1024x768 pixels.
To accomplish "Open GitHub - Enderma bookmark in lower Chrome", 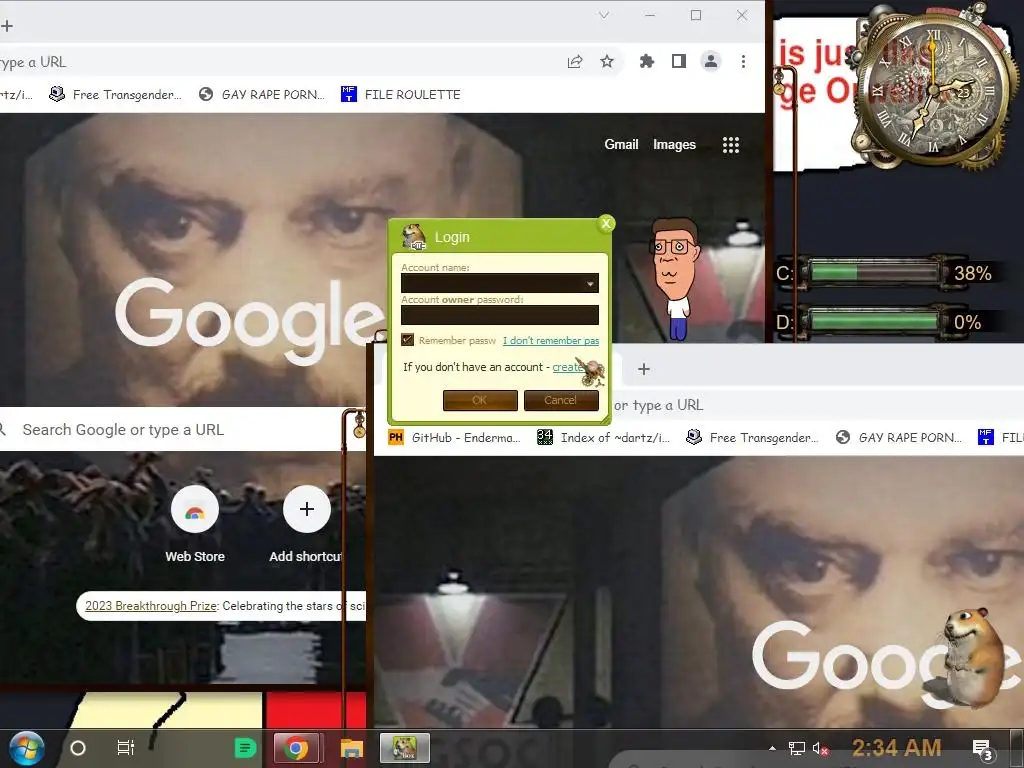I will click(455, 438).
